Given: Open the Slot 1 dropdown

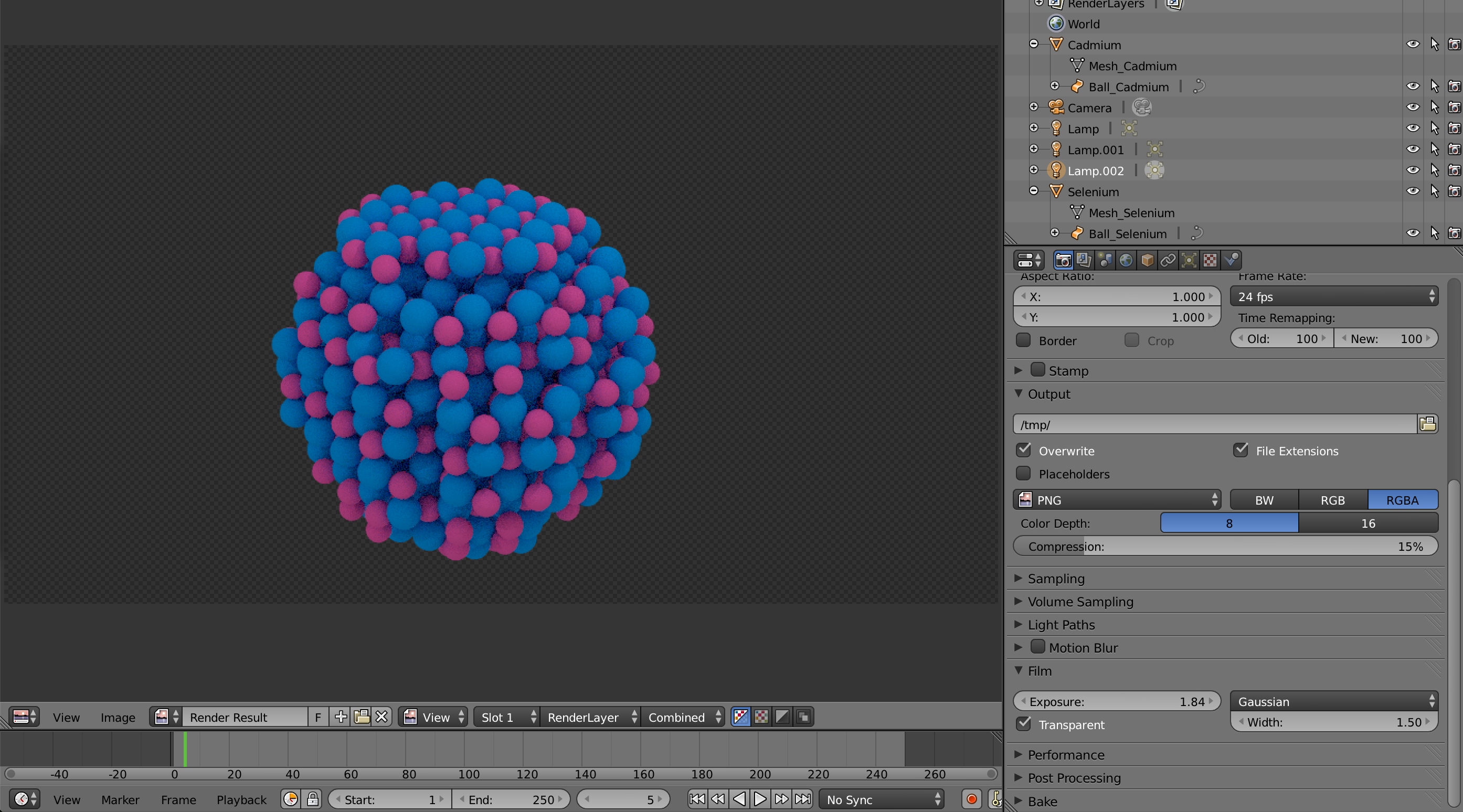Looking at the screenshot, I should click(x=506, y=717).
